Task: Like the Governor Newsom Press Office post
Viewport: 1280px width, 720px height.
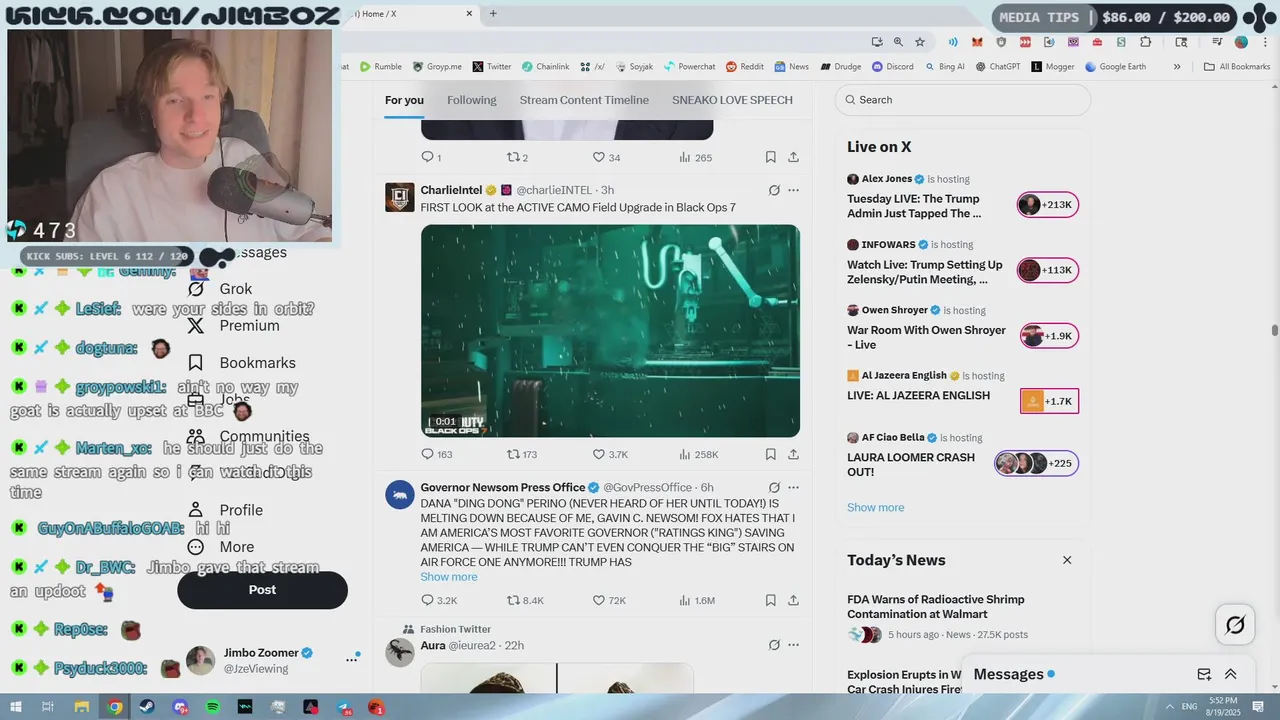Action: pos(609,601)
